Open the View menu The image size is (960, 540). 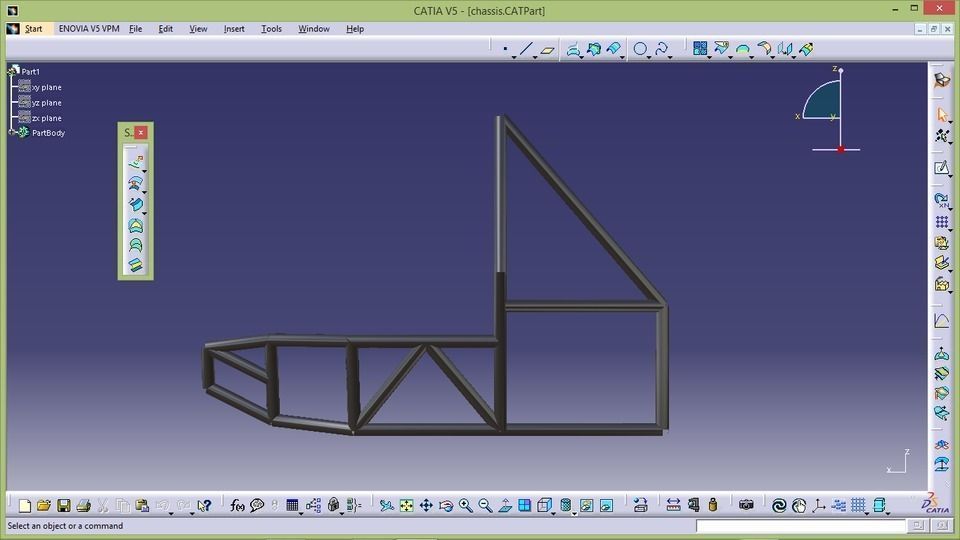pyautogui.click(x=198, y=29)
